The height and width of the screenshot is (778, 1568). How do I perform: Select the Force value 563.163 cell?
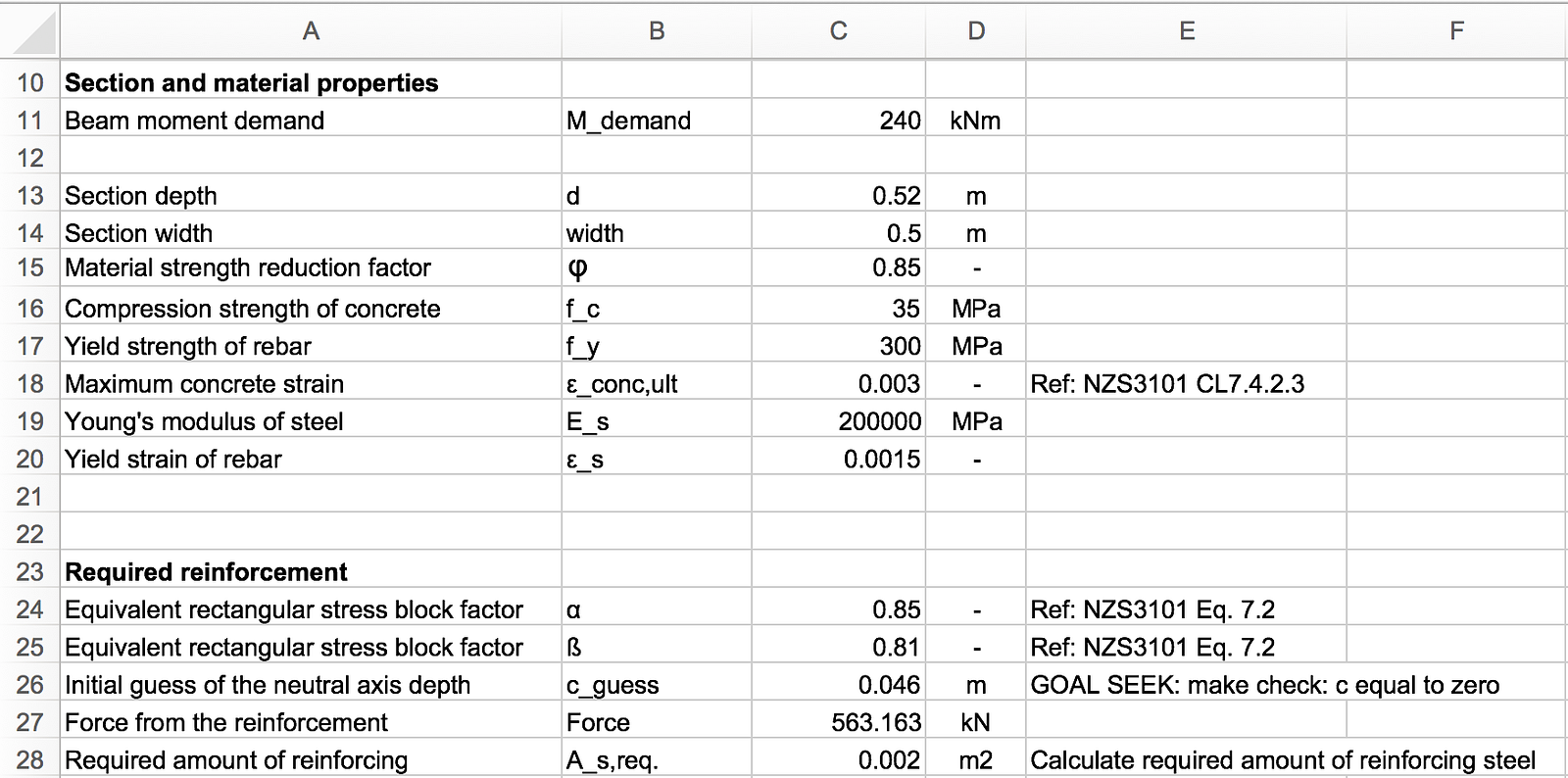838,722
